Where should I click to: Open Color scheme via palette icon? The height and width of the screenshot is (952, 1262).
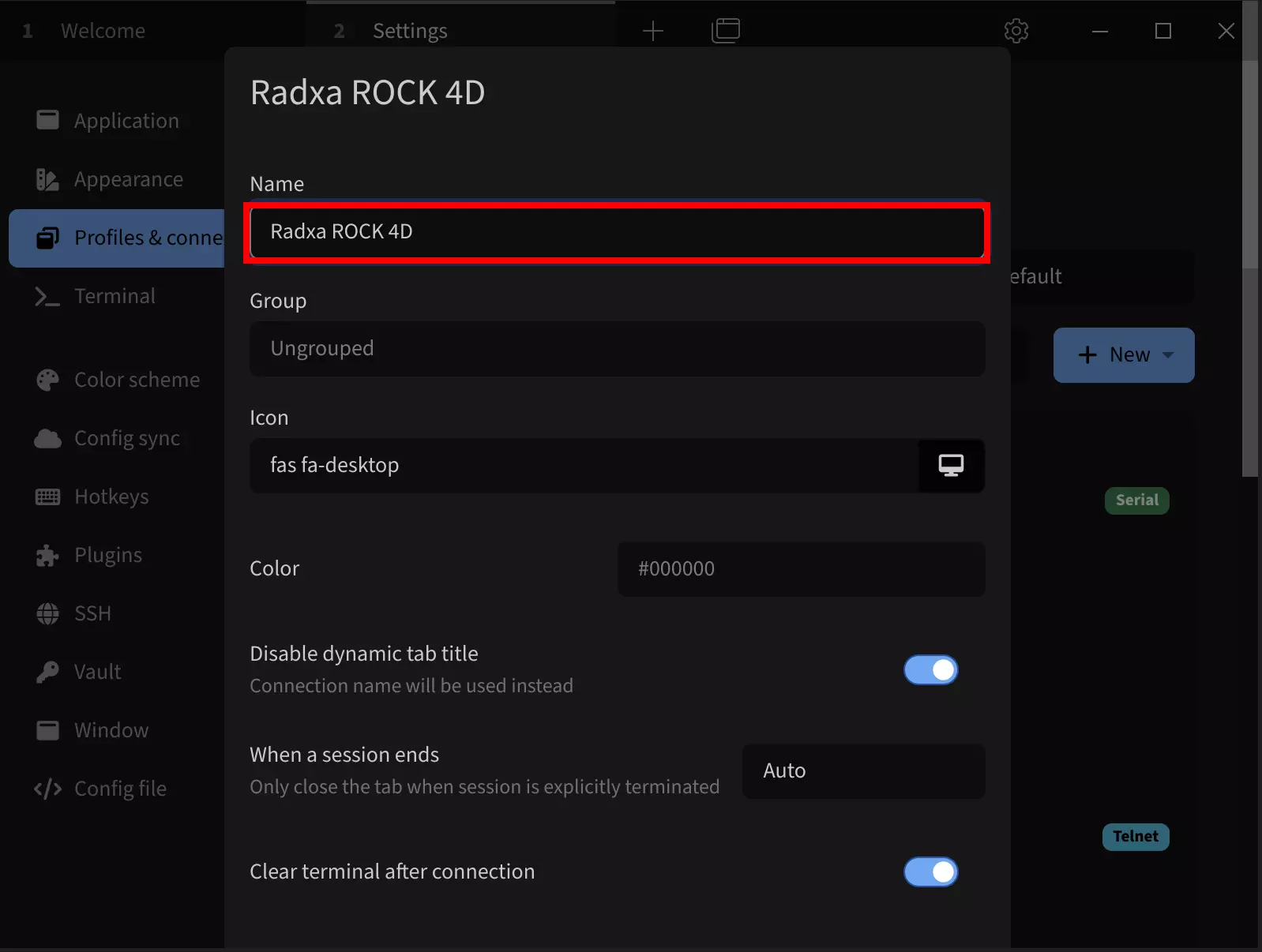coord(47,380)
